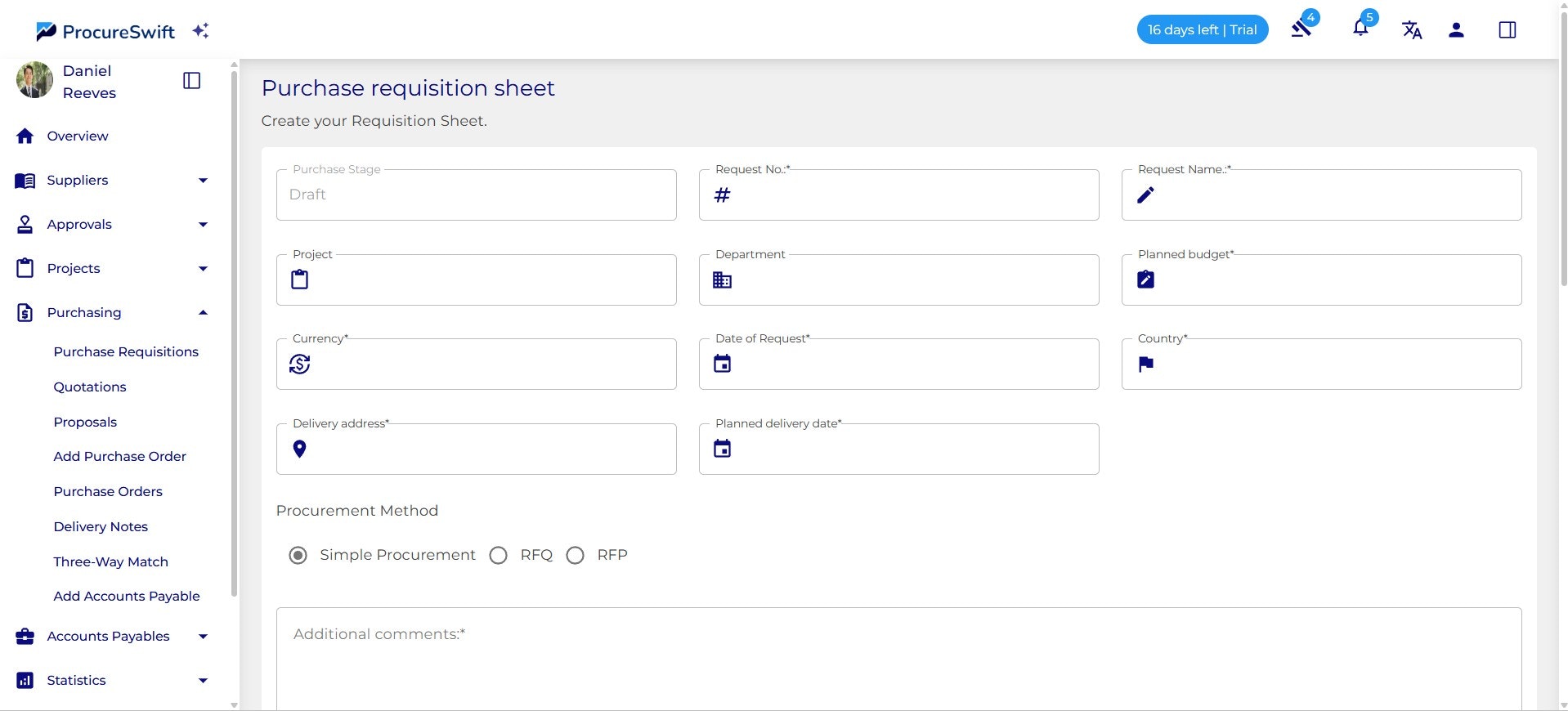The image size is (1568, 711).
Task: Click the Purchase Stage Draft field
Action: (477, 195)
